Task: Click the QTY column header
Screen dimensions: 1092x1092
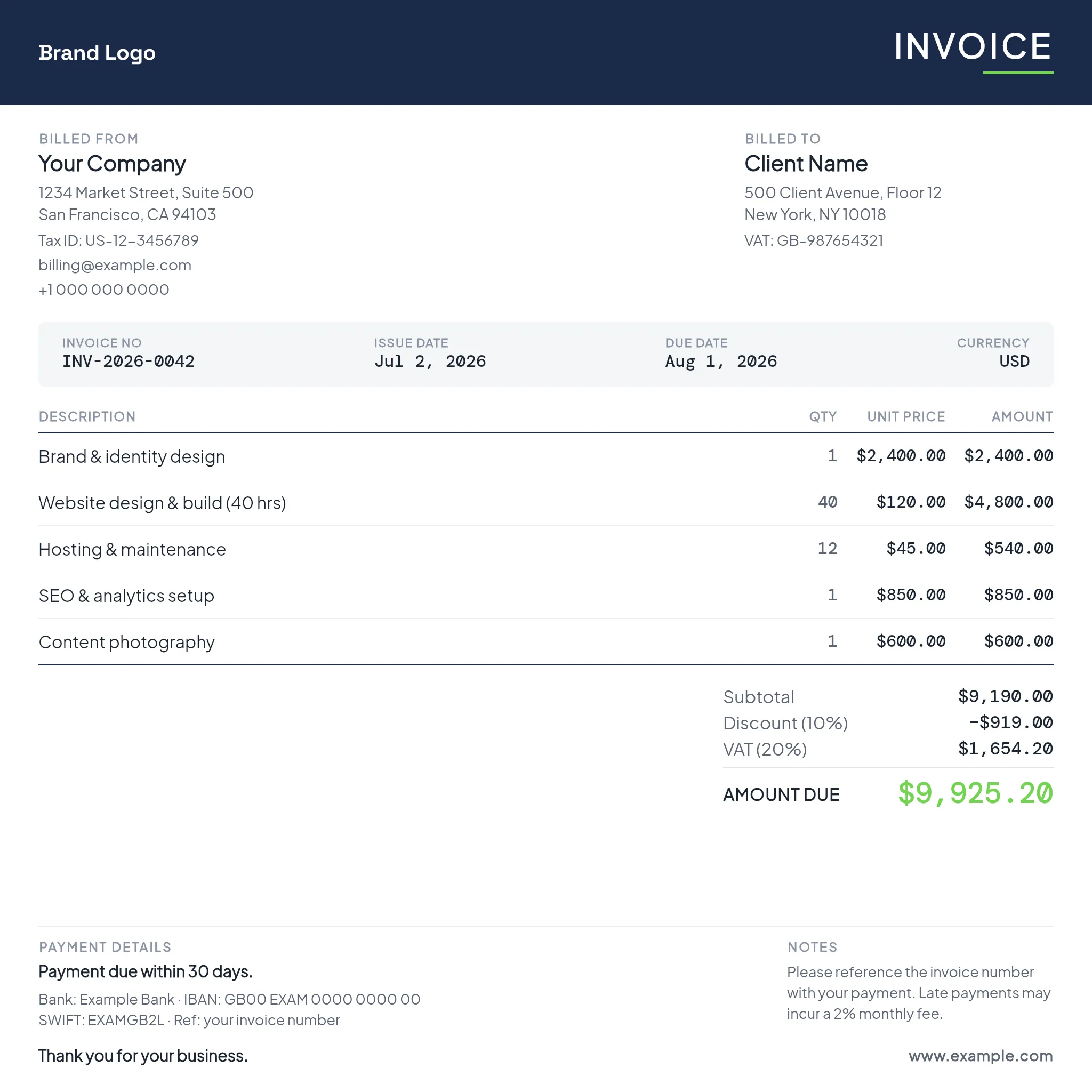Action: click(x=822, y=416)
